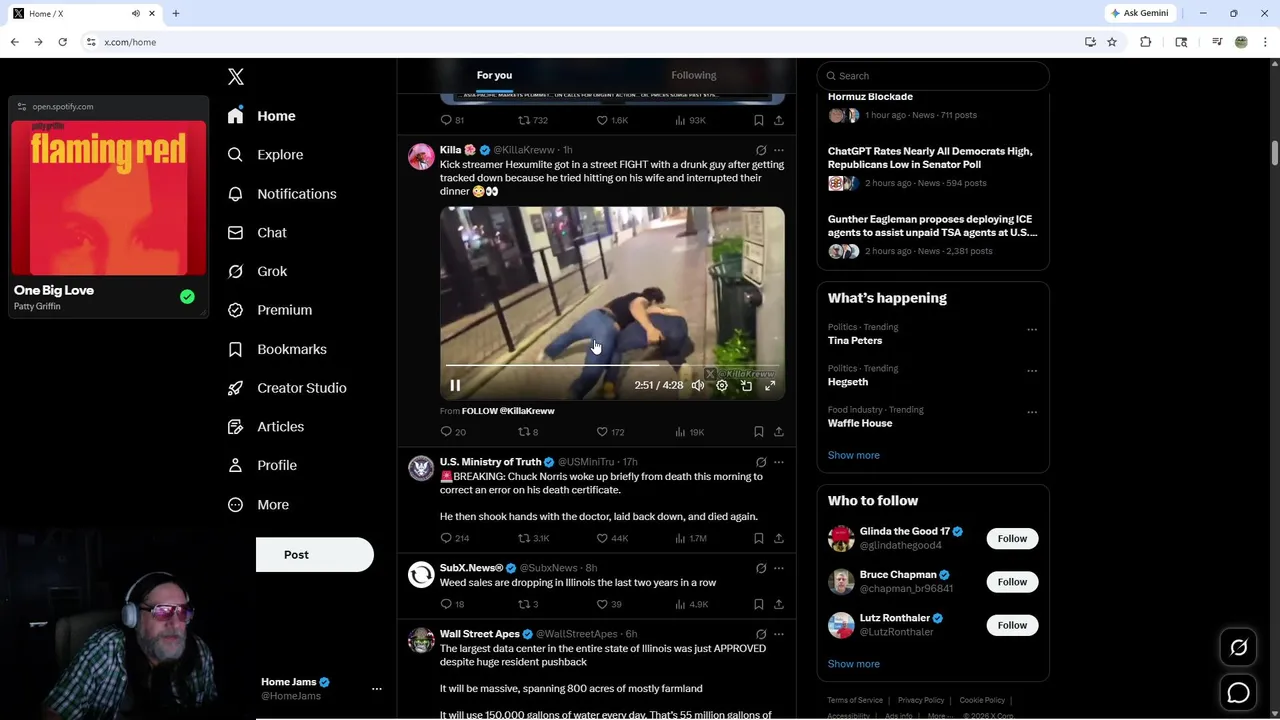Open more options for Waffle House trend
This screenshot has height=720, width=1280.
click(x=1032, y=412)
